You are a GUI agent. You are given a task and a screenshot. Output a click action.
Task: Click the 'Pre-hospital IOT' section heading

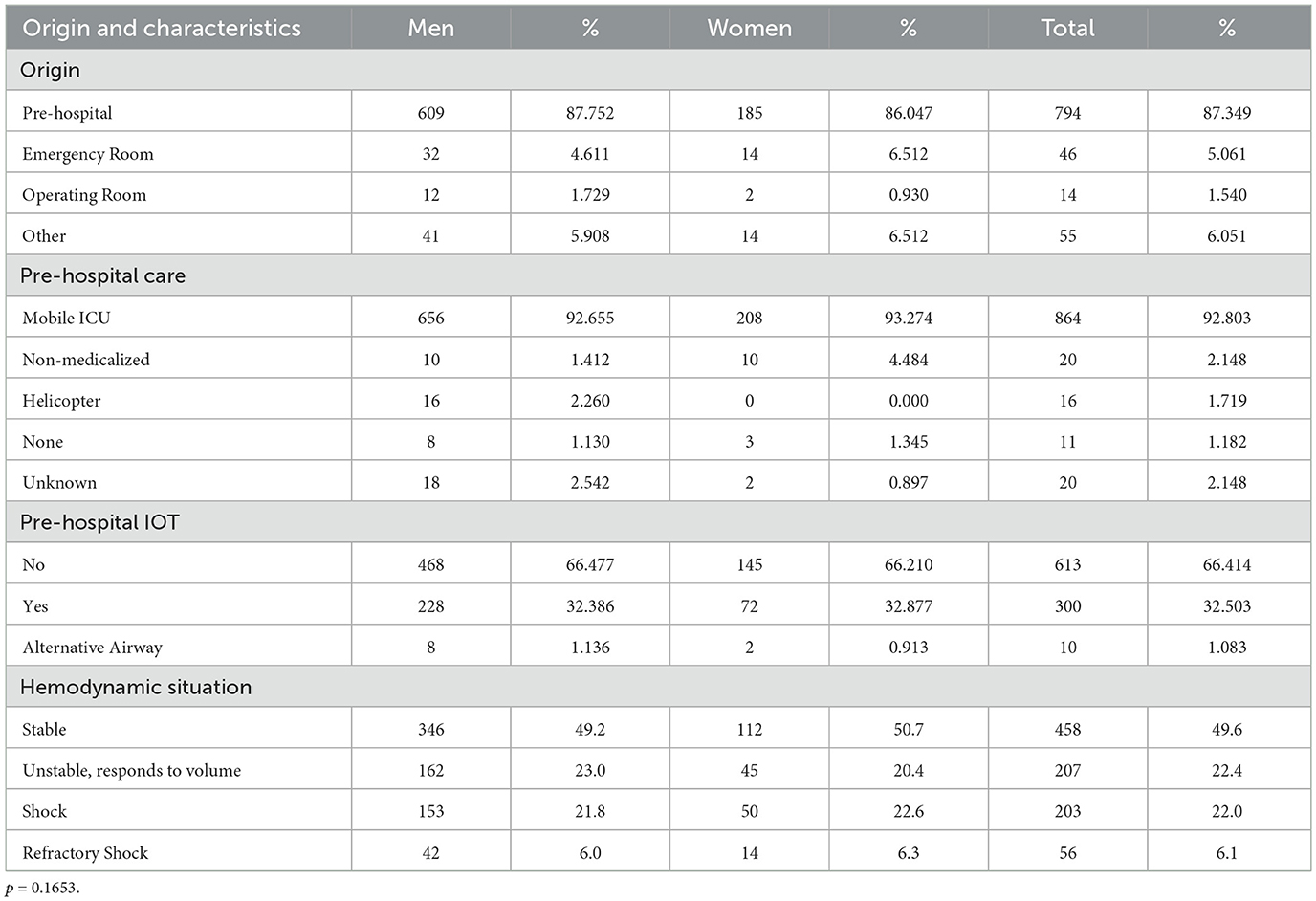pos(99,523)
